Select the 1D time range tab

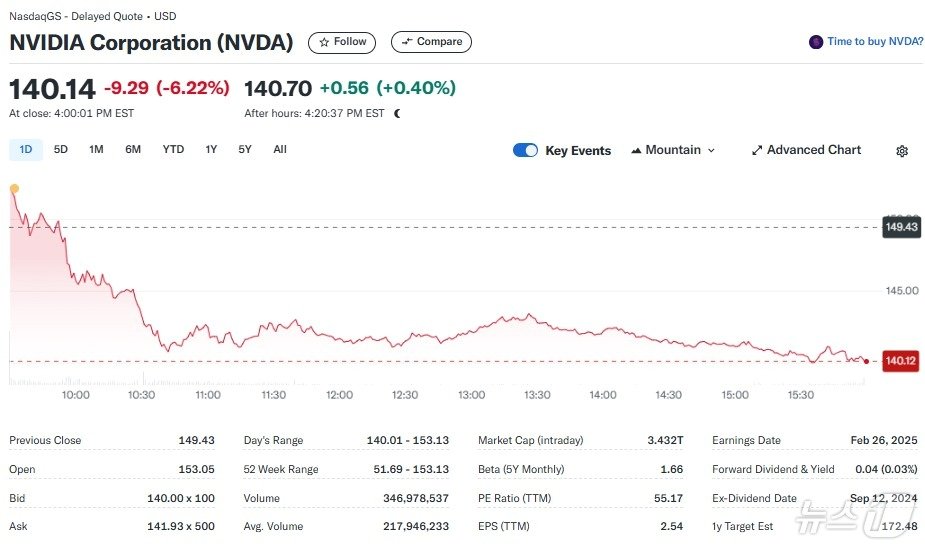point(26,150)
